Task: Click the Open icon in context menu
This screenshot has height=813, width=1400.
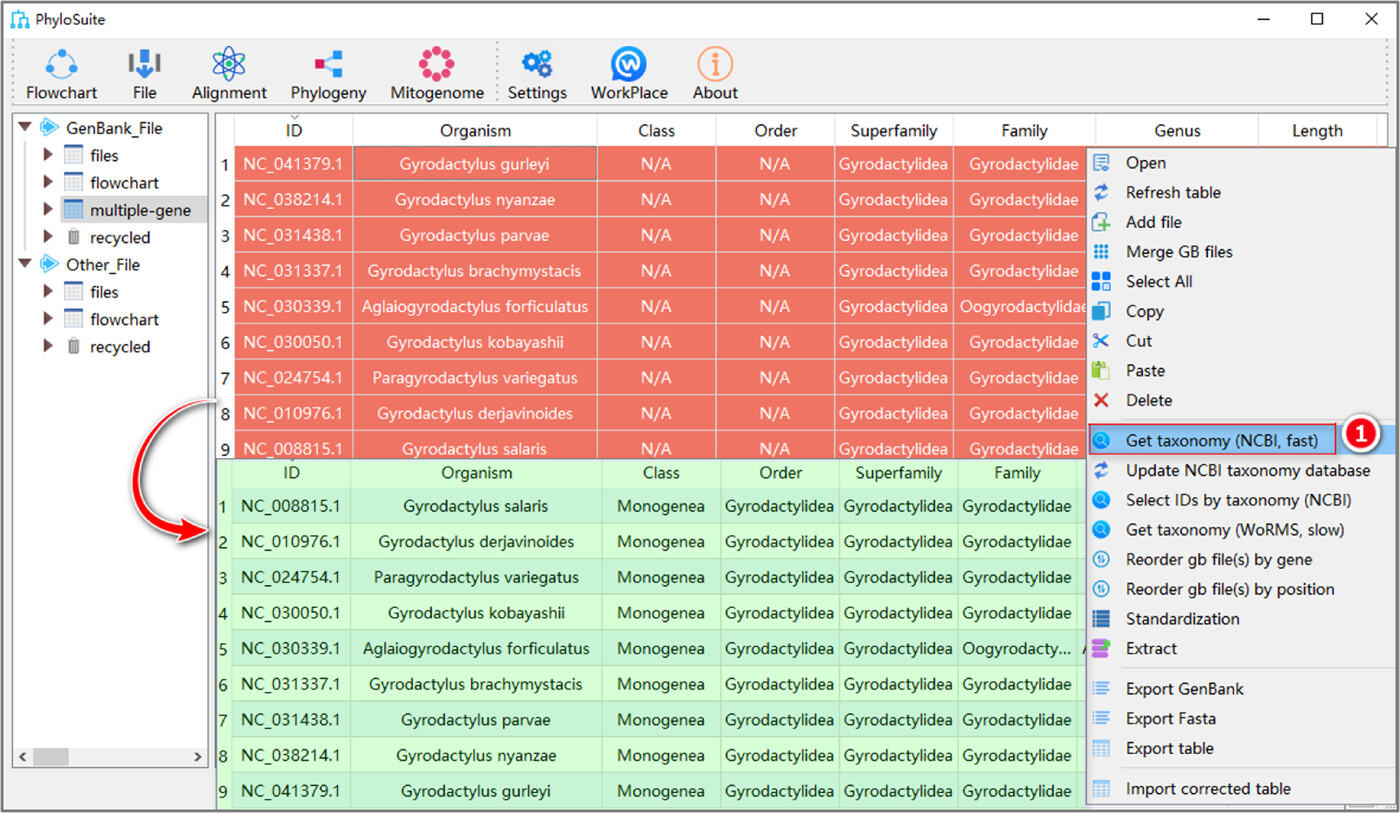Action: [x=1101, y=163]
